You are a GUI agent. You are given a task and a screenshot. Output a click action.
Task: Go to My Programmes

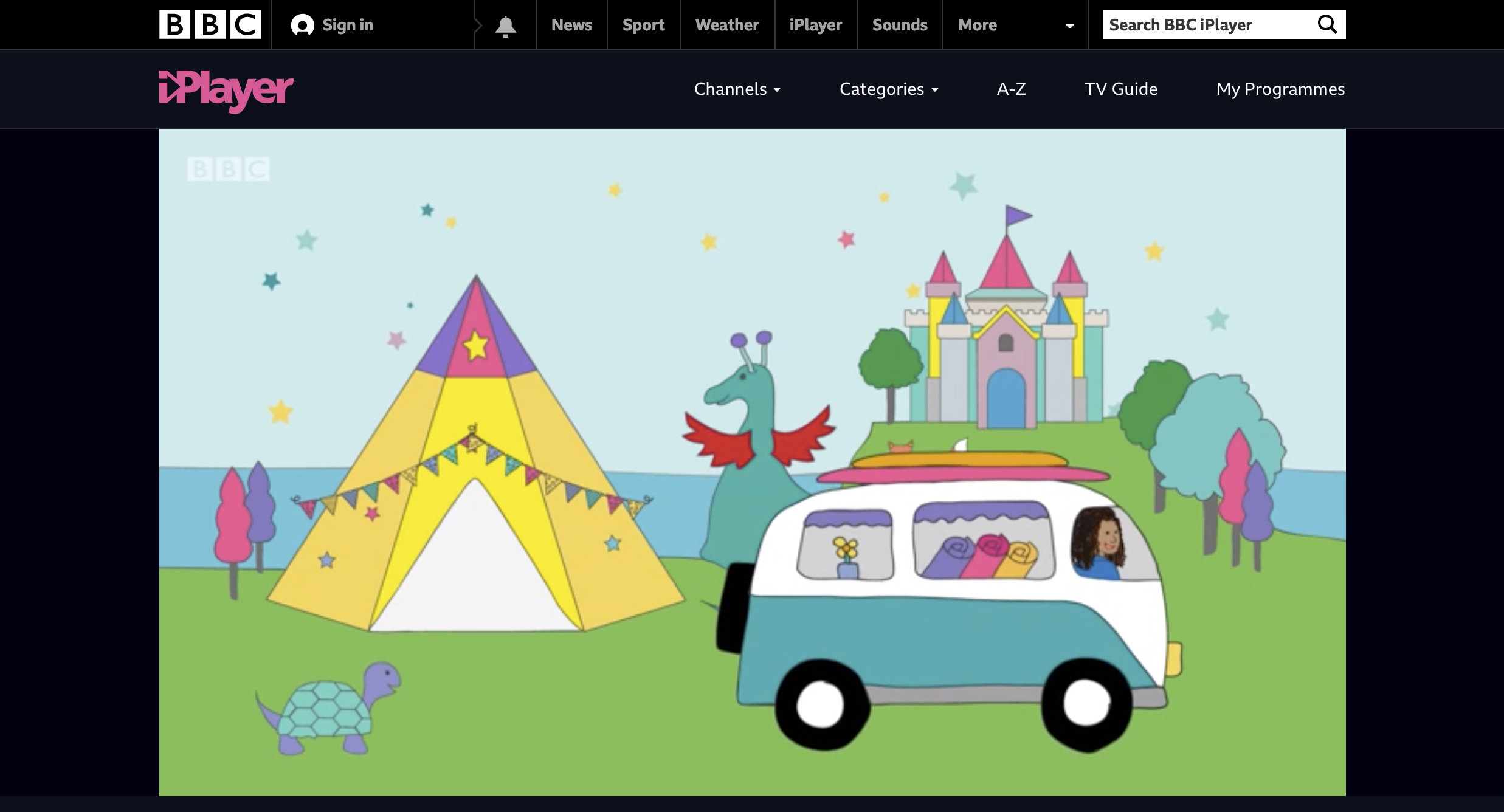(1280, 89)
